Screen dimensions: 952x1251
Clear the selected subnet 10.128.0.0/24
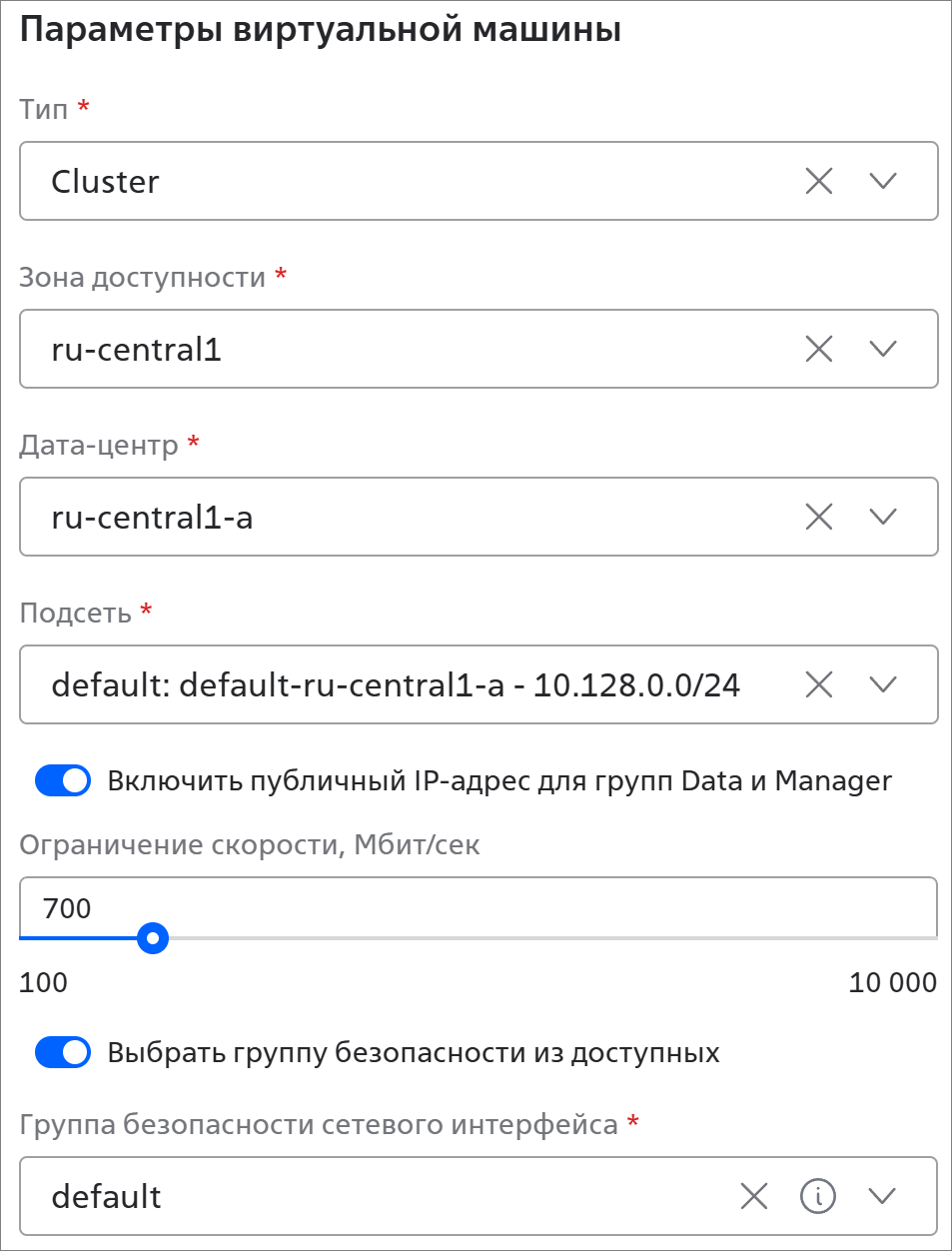pos(819,684)
